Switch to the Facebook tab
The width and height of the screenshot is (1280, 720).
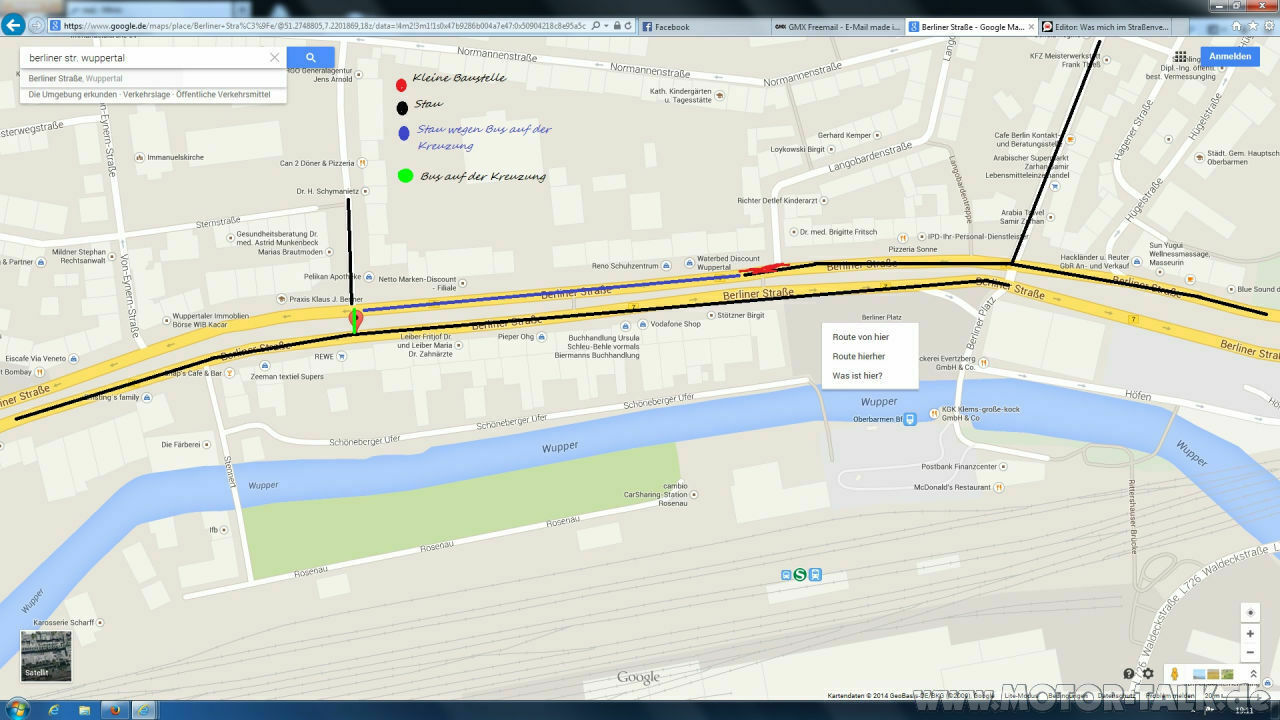click(671, 27)
